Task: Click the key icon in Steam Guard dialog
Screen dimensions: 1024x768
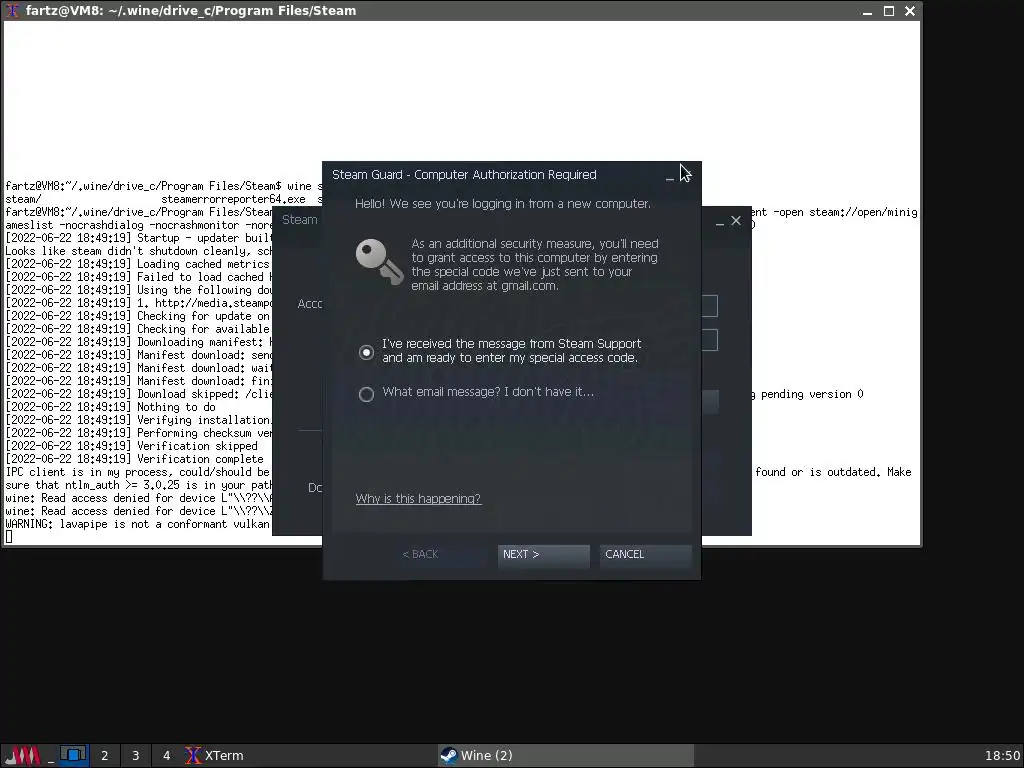Action: tap(379, 261)
